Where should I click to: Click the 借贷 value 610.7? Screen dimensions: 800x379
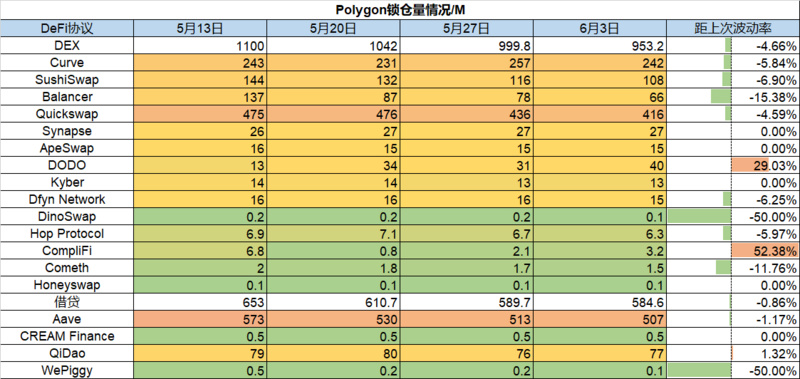tap(333, 302)
